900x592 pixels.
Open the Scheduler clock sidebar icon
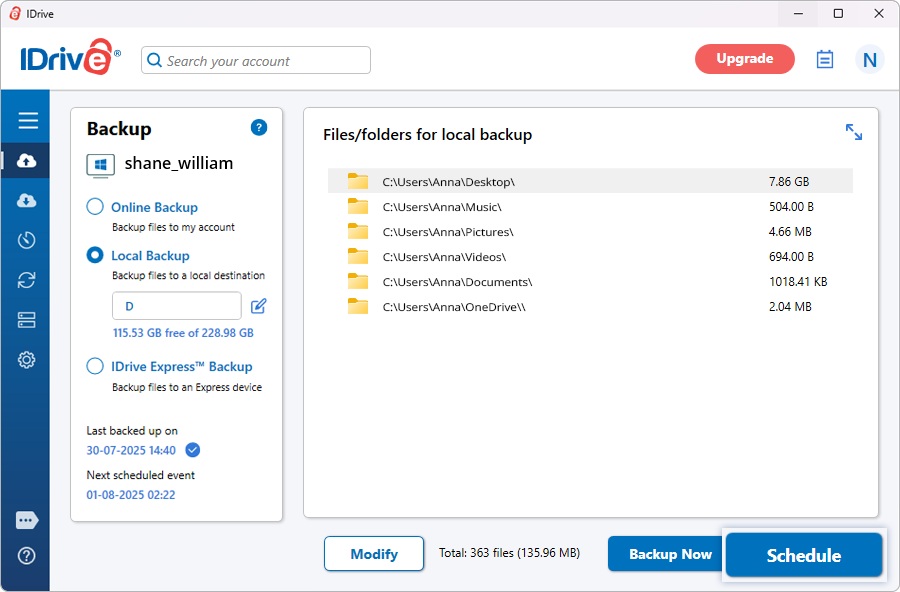[x=26, y=240]
